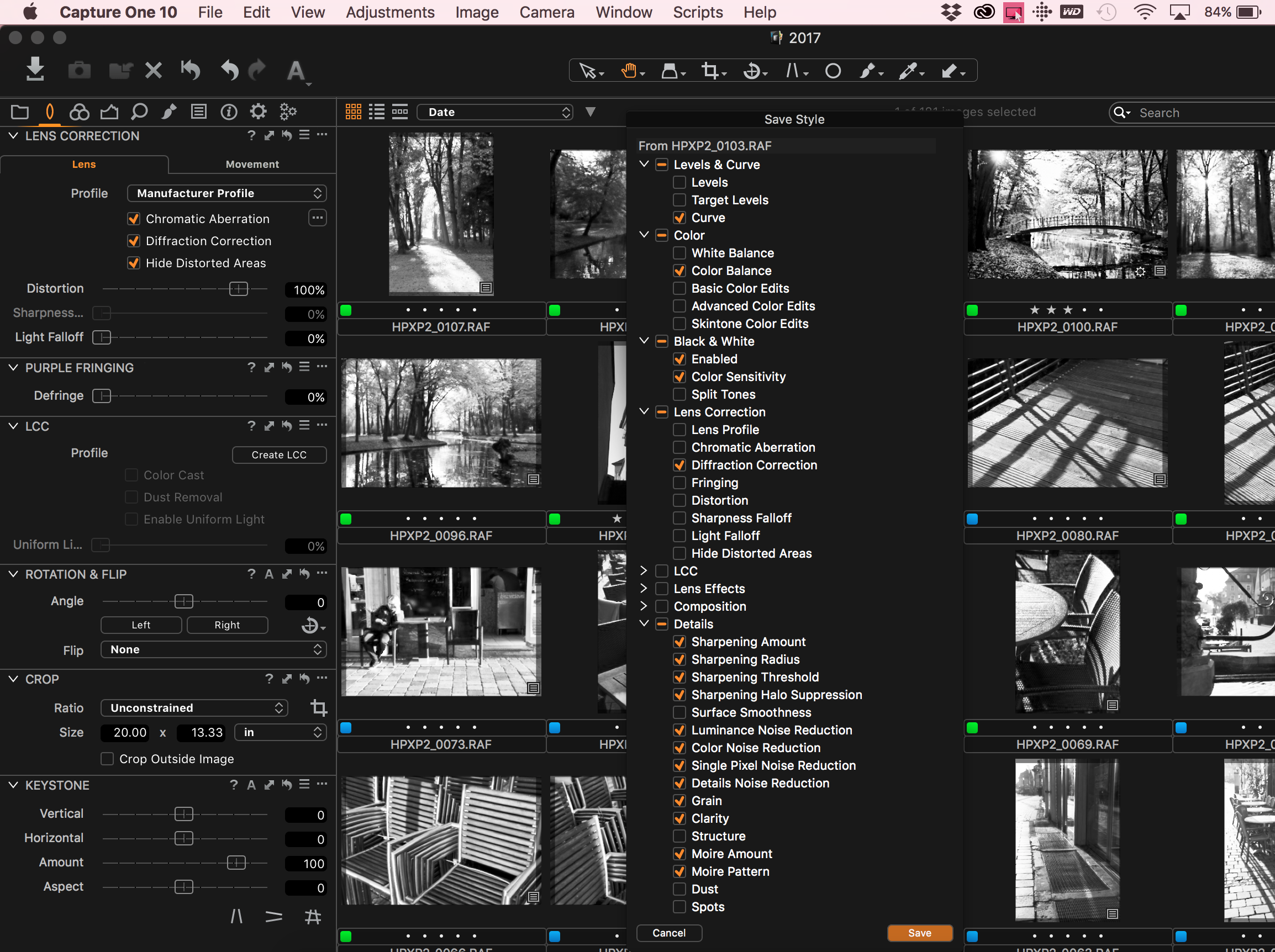Collapse the Details group

click(x=645, y=623)
